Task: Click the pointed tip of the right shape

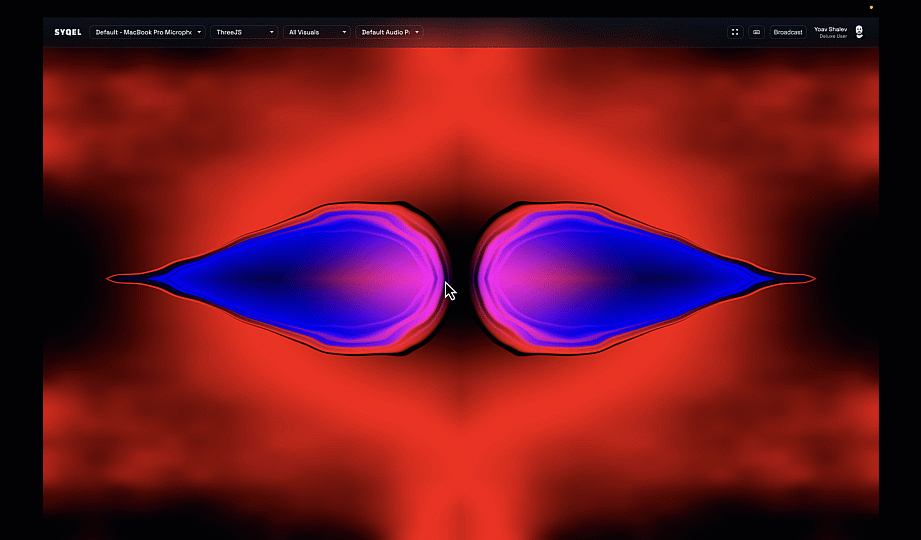Action: tap(812, 278)
